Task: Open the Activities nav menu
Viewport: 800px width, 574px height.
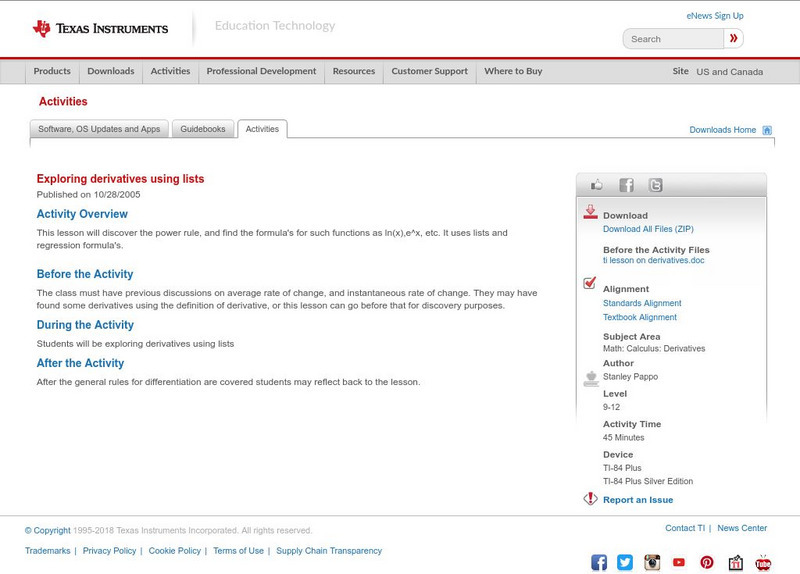Action: point(170,71)
